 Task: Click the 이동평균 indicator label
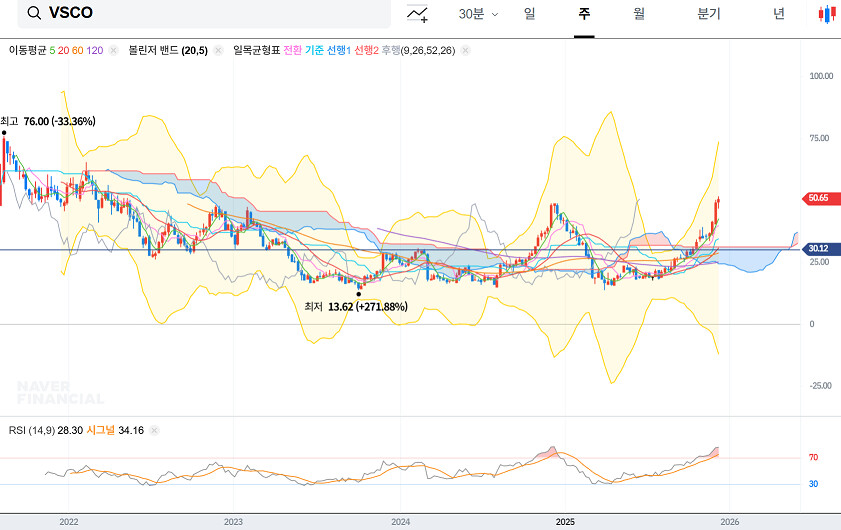click(27, 50)
